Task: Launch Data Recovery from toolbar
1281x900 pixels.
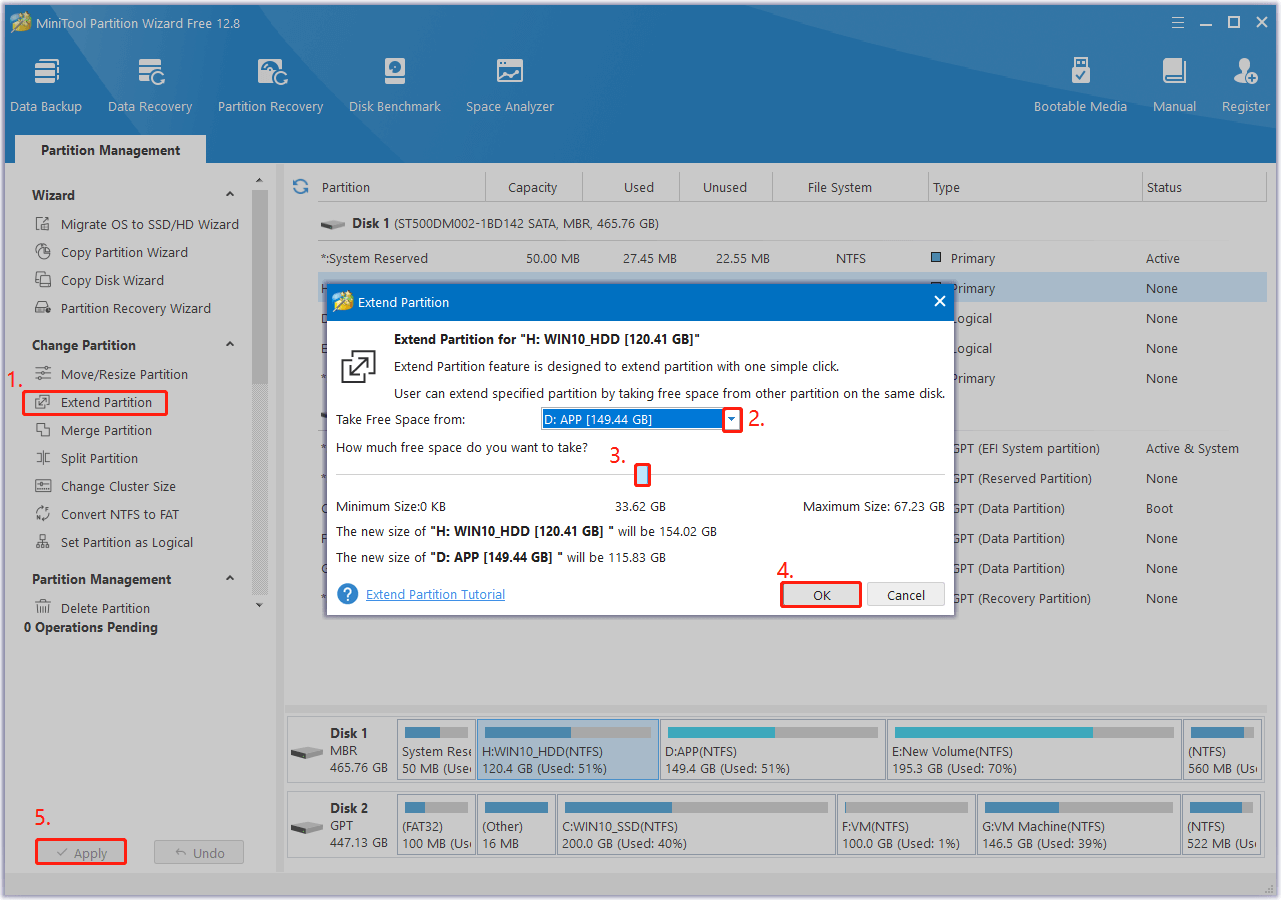Action: coord(150,85)
